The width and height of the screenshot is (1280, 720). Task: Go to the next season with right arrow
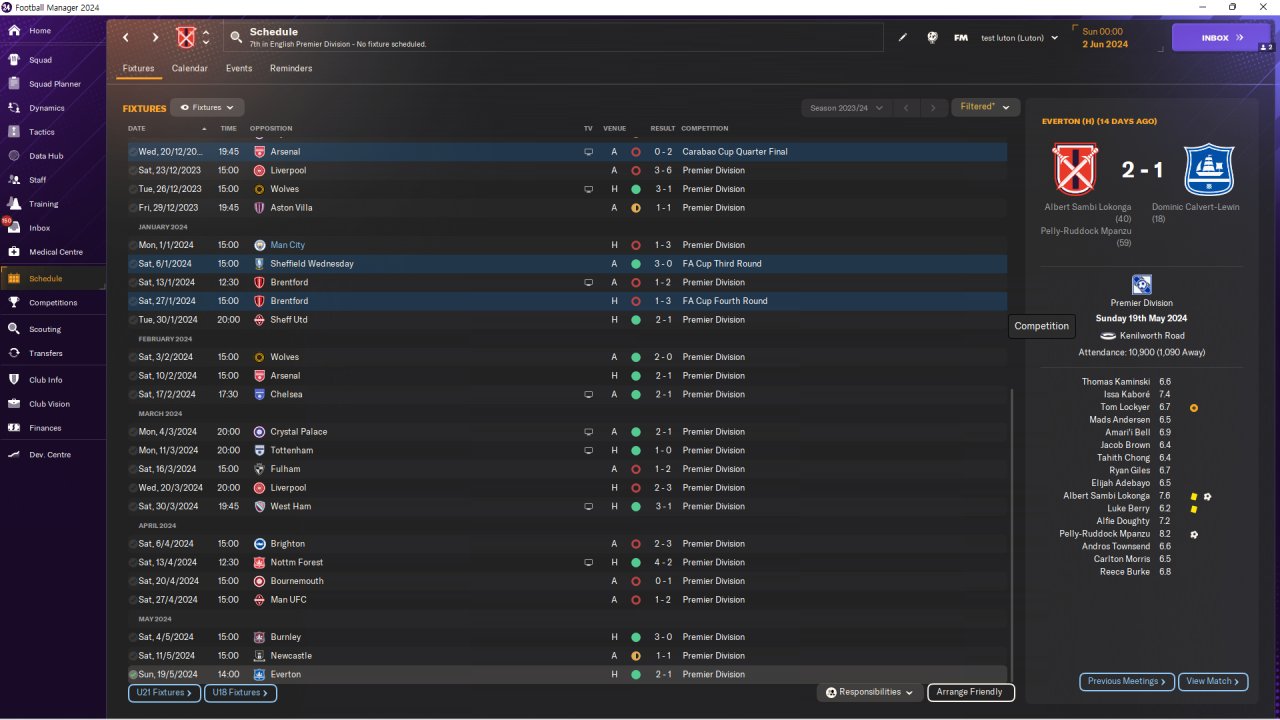[x=933, y=108]
